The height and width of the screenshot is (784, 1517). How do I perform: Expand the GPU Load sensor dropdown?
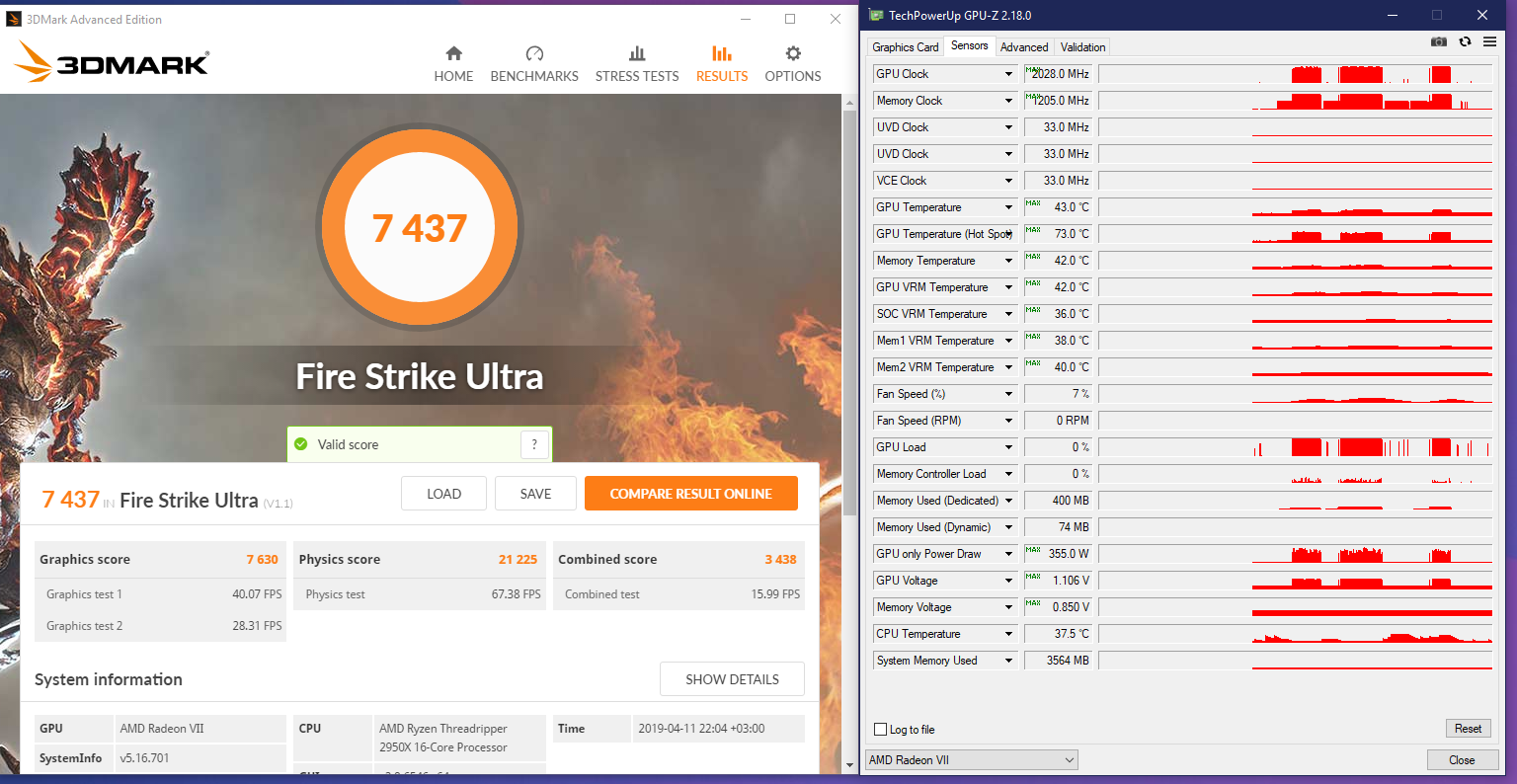pyautogui.click(x=1008, y=447)
